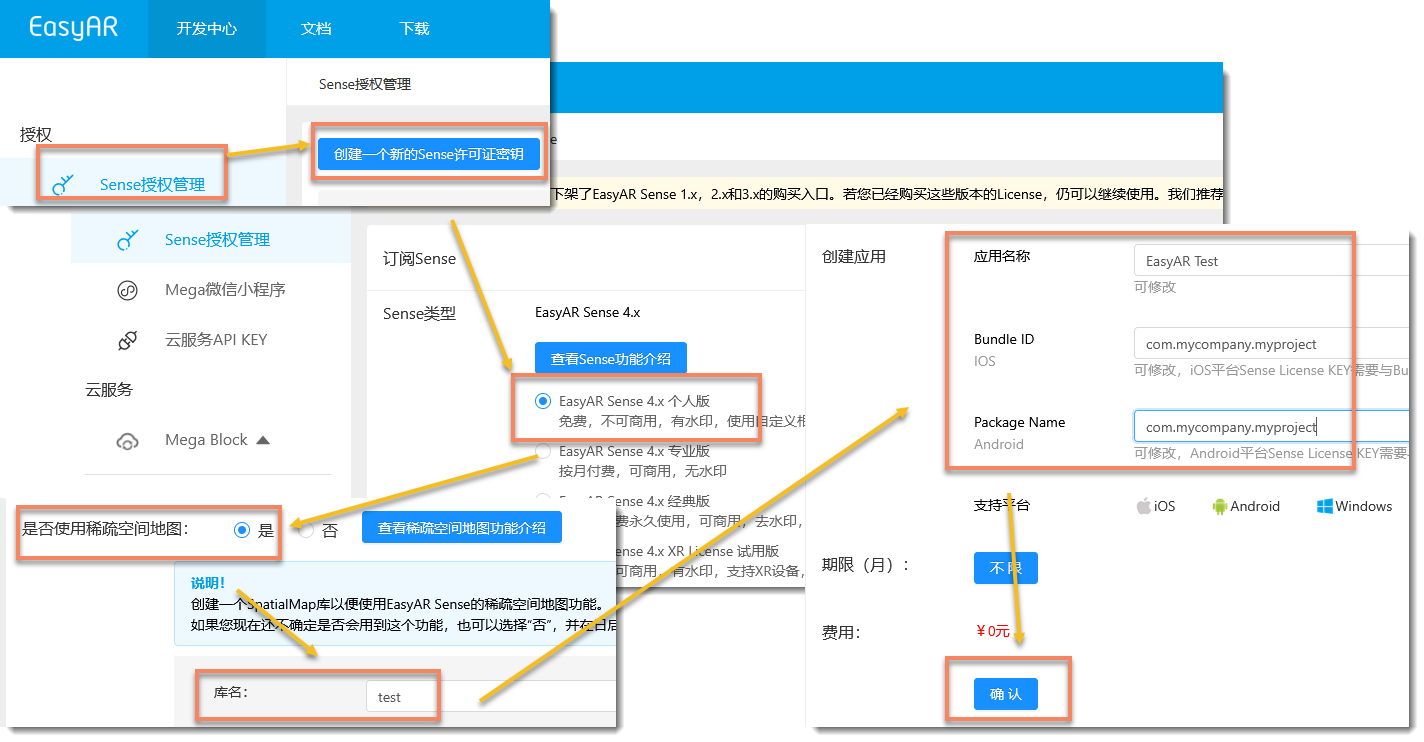Image resolution: width=1424 pixels, height=742 pixels.
Task: Select the EasyAR Sense 4.x 个人版 radio button
Action: 543,401
